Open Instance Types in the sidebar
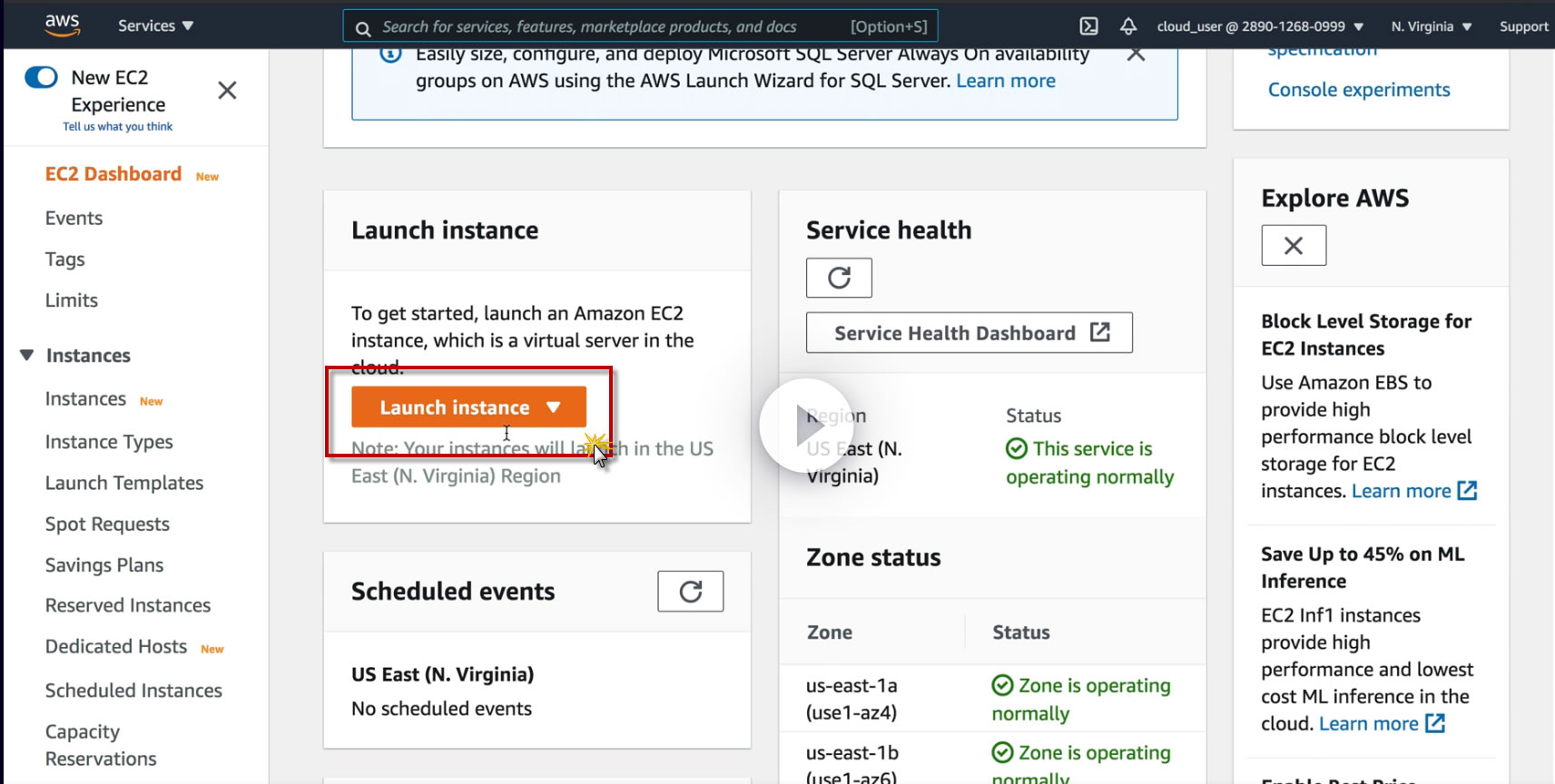1555x784 pixels. (109, 442)
